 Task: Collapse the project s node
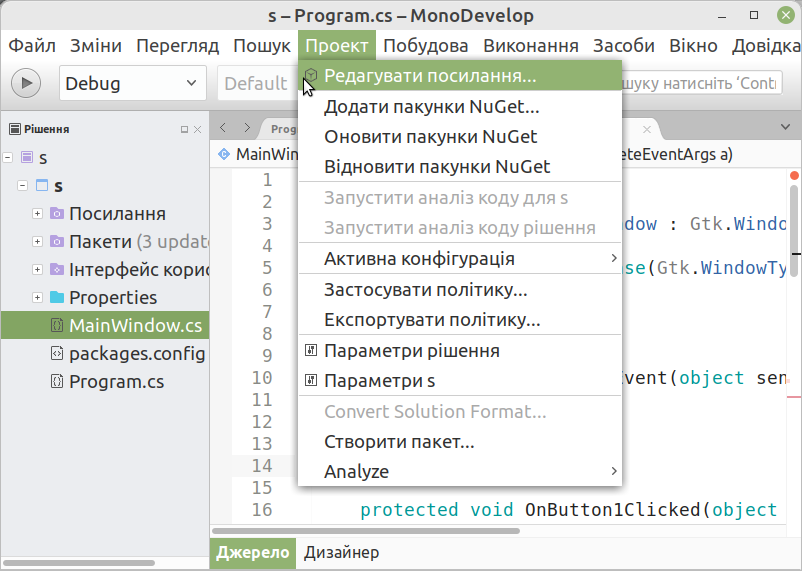(22, 185)
